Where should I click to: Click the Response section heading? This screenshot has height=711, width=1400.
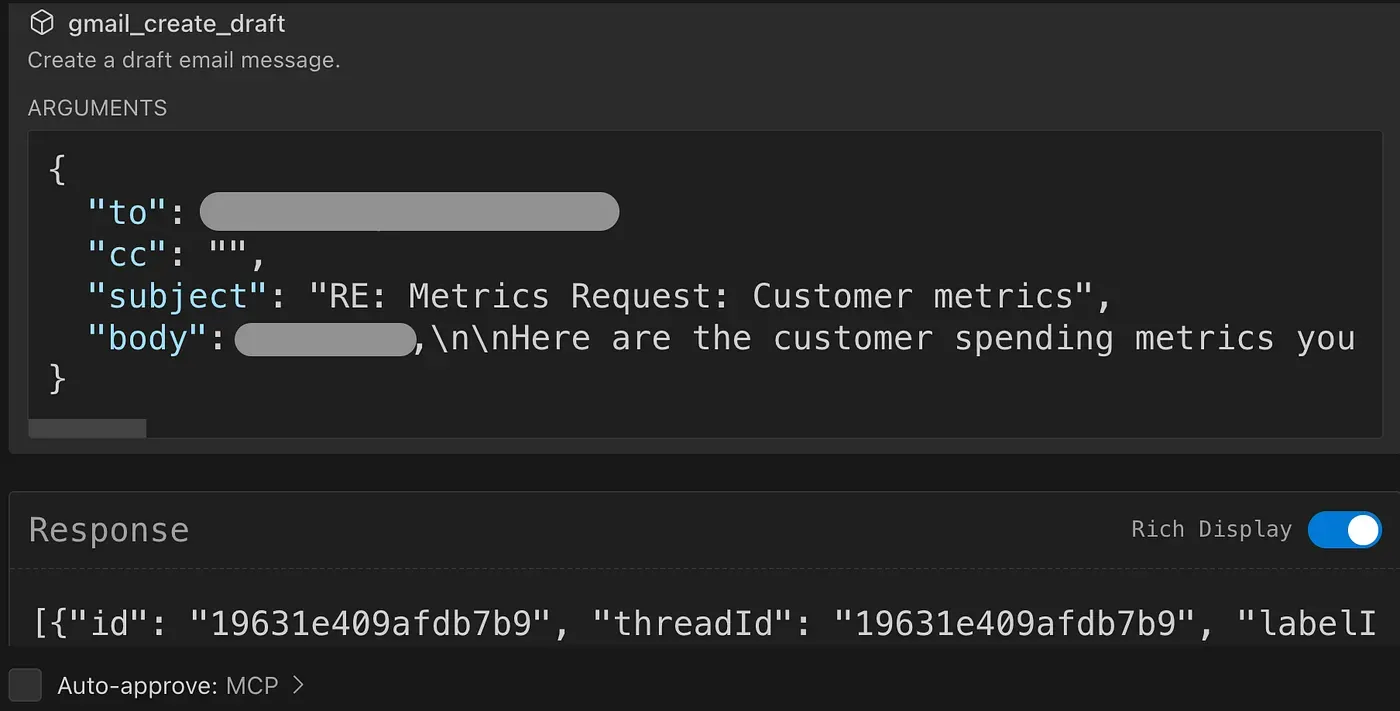tap(108, 529)
